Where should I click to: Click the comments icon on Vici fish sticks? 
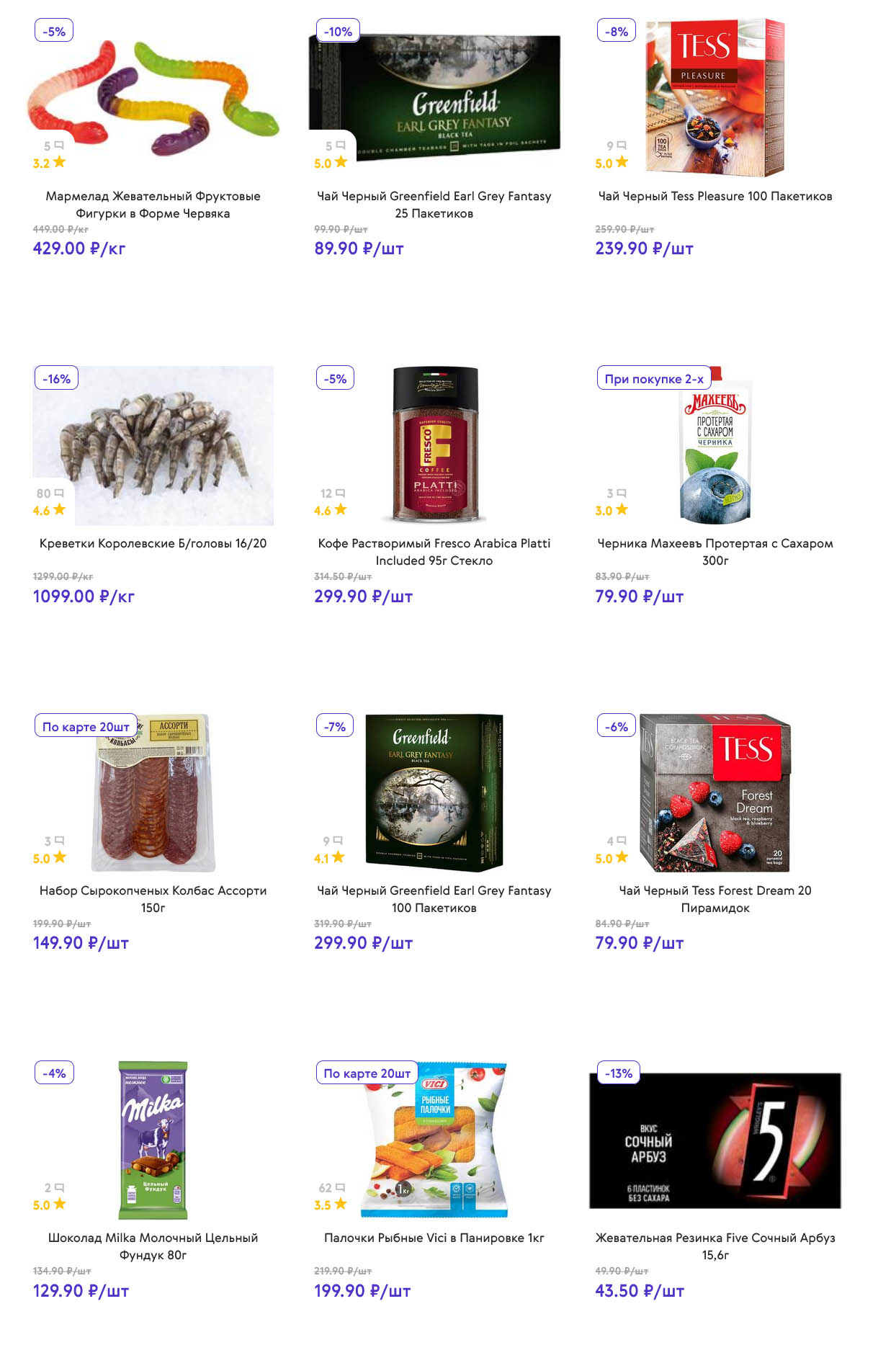pos(341,1188)
